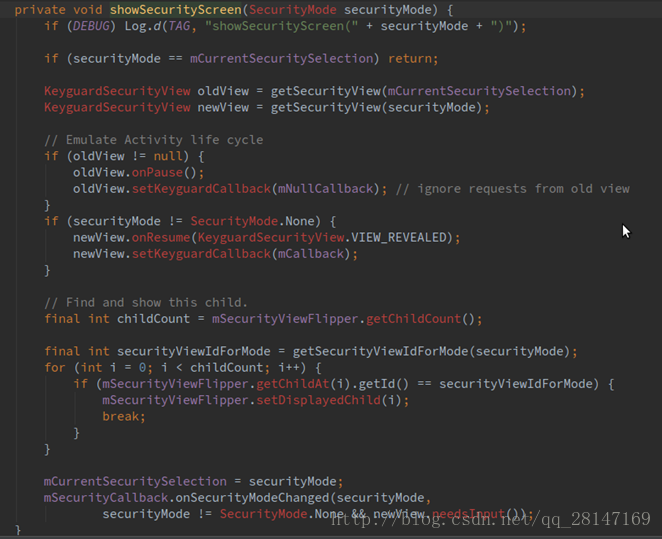Click the VIEW_REVEALED constant
The width and height of the screenshot is (662, 539).
399,238
